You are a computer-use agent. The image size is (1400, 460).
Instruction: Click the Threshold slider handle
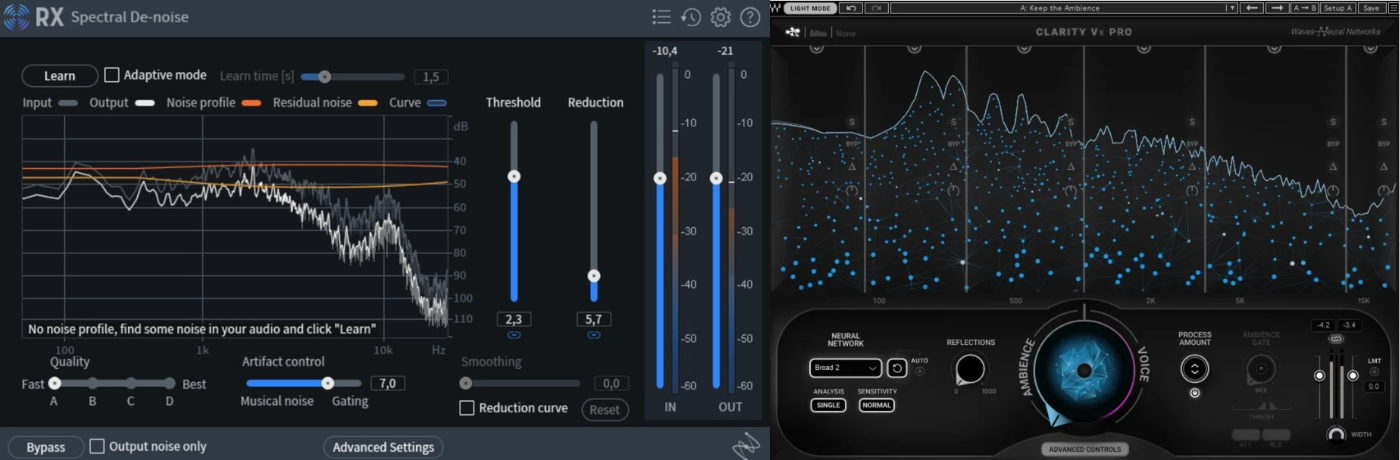point(514,176)
